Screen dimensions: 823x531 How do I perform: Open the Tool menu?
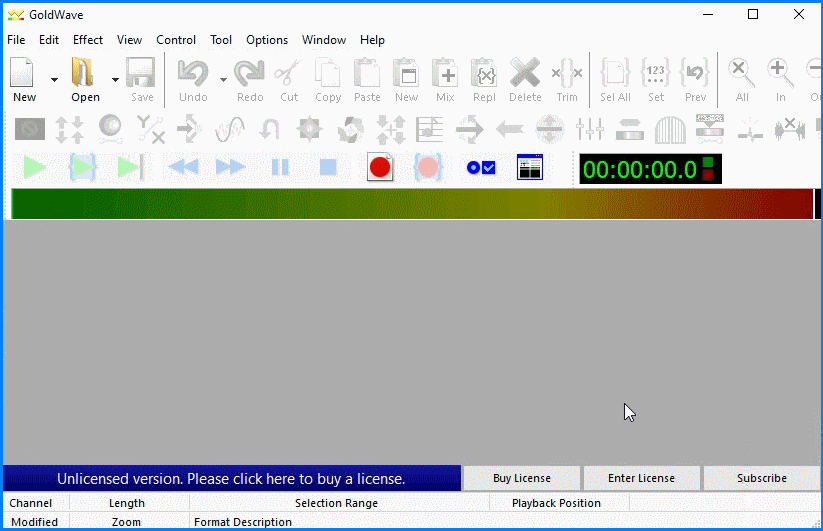click(221, 40)
